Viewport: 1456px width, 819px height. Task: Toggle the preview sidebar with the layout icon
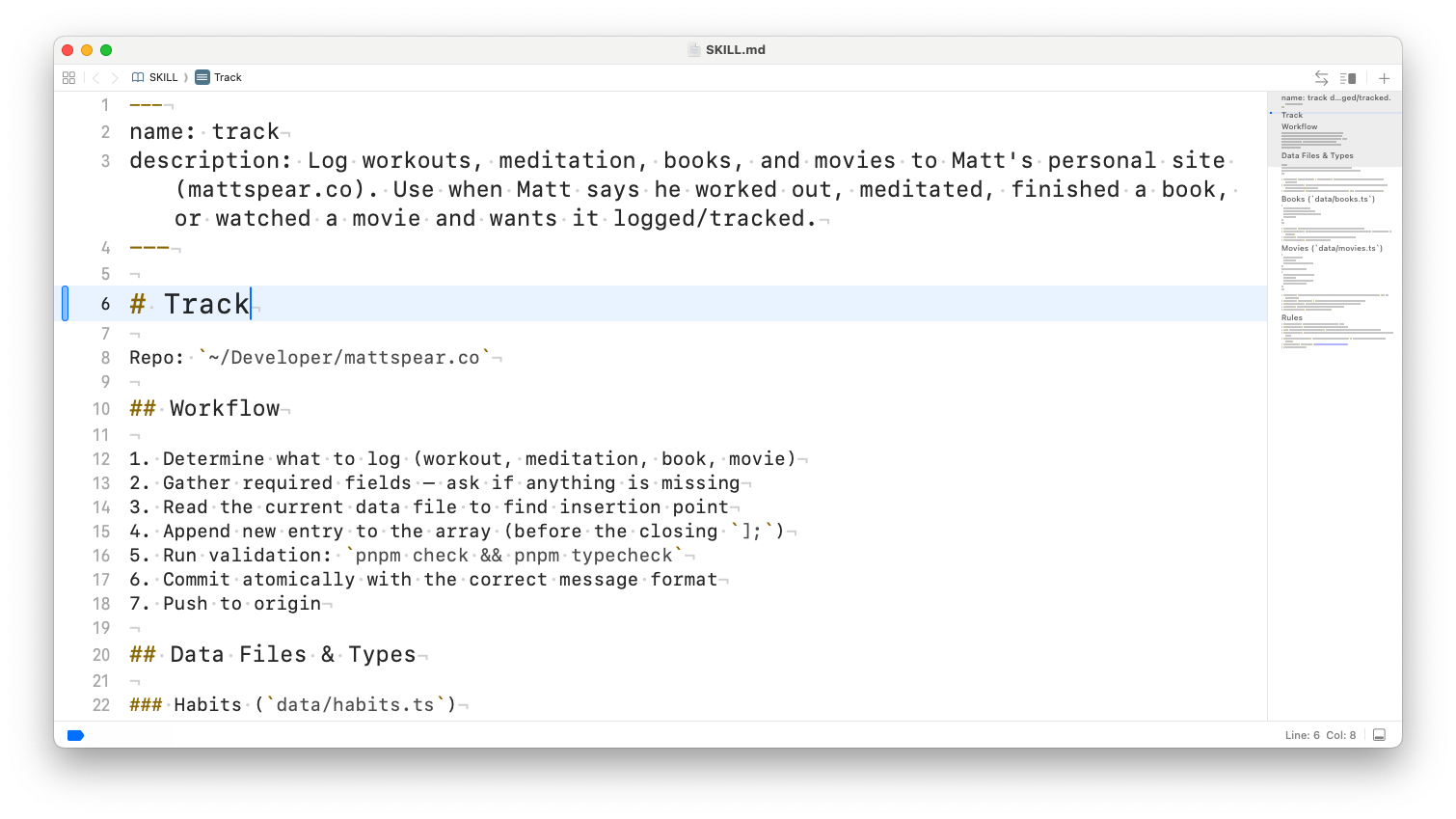1348,78
